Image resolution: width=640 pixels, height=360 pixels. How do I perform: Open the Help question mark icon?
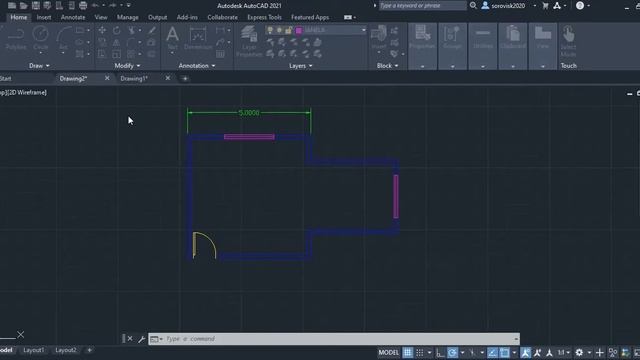pos(580,5)
